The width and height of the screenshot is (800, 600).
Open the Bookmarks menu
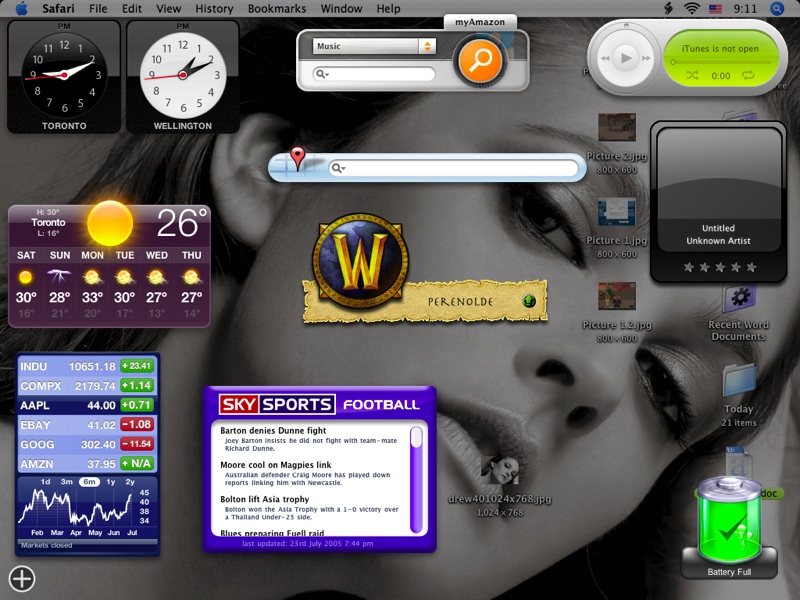click(x=277, y=8)
